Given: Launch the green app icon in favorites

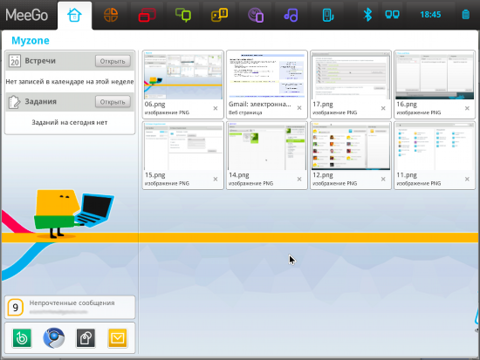Looking at the screenshot, I should 22,338.
